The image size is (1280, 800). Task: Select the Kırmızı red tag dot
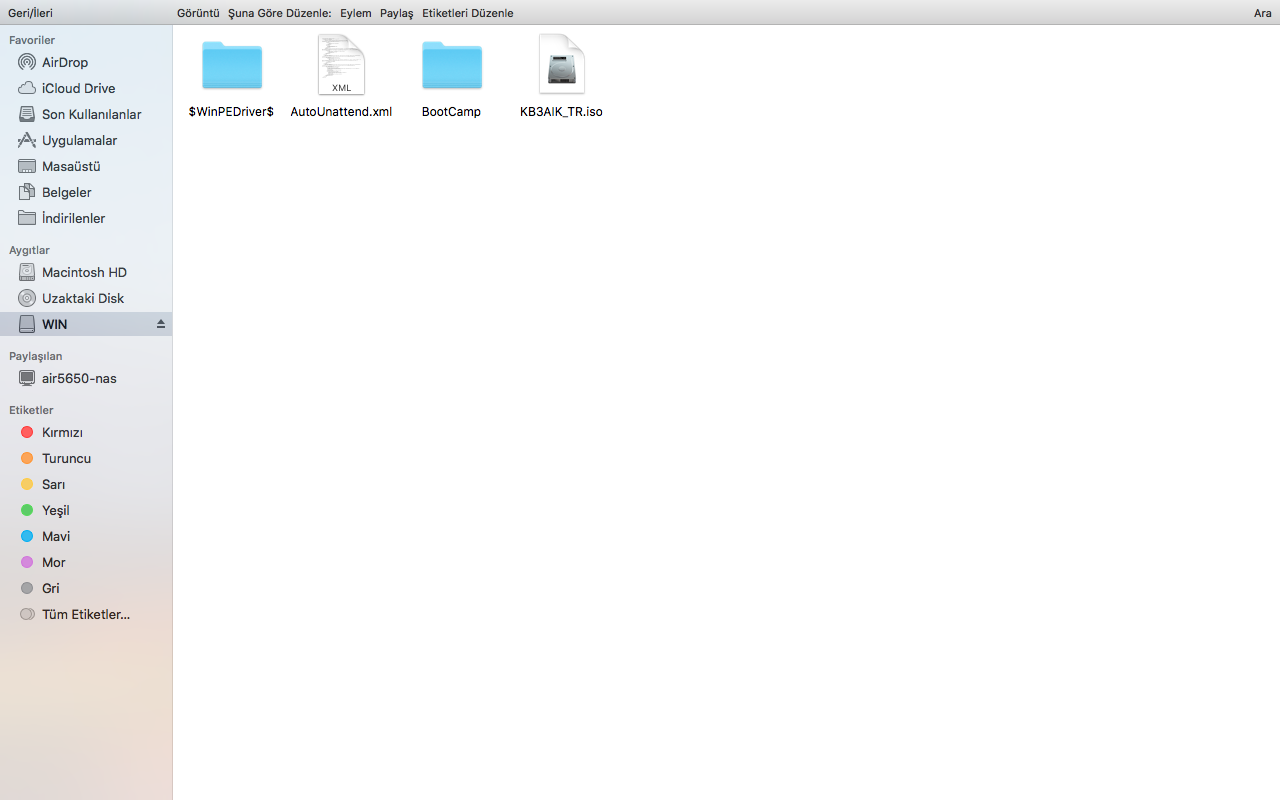(x=27, y=432)
